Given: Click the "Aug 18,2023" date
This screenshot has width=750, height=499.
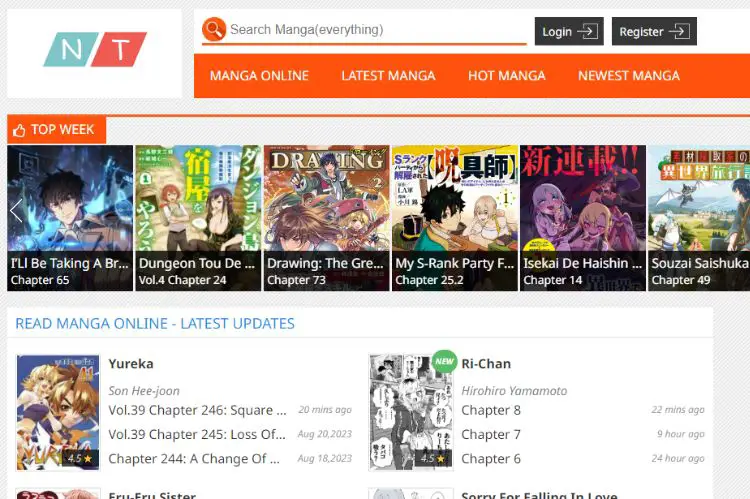Looking at the screenshot, I should (x=324, y=458).
